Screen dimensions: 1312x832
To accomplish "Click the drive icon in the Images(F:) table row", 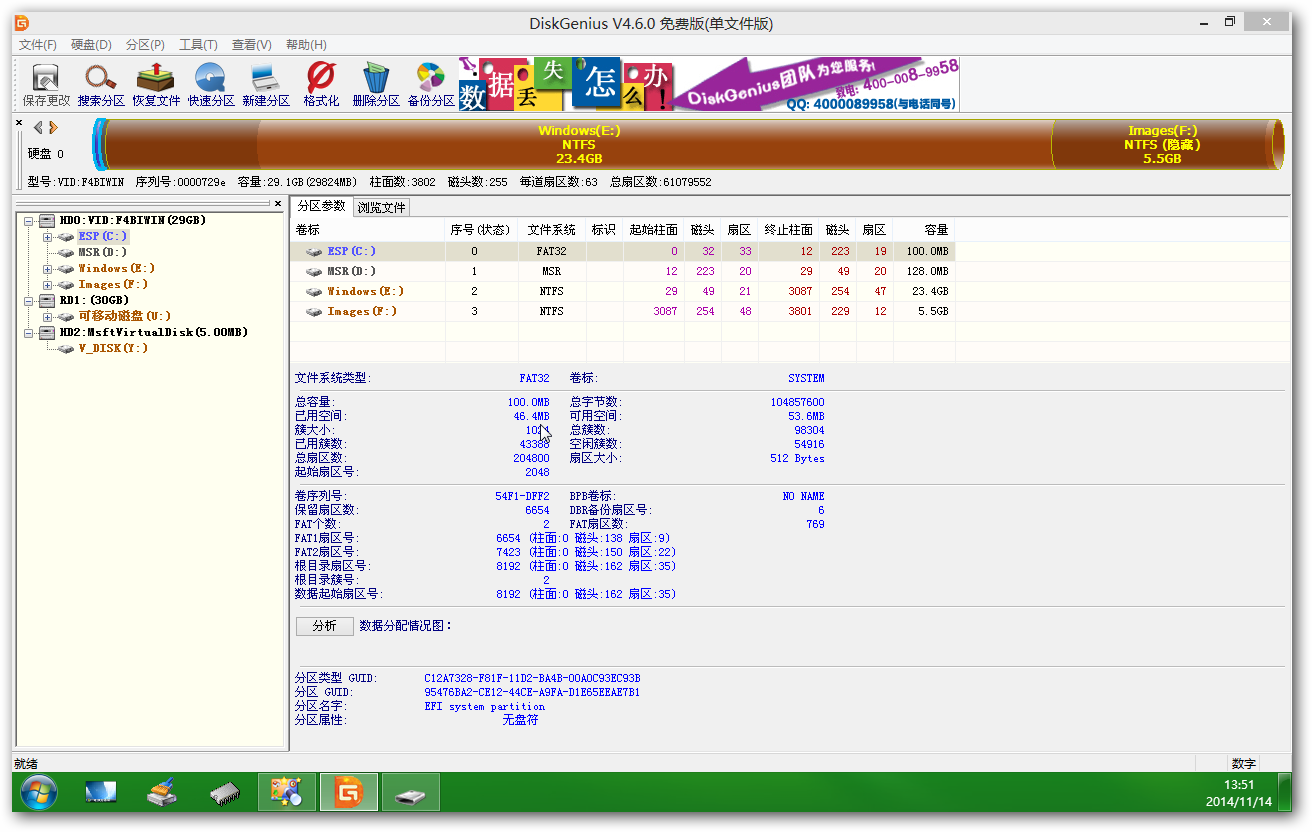I will click(x=314, y=312).
